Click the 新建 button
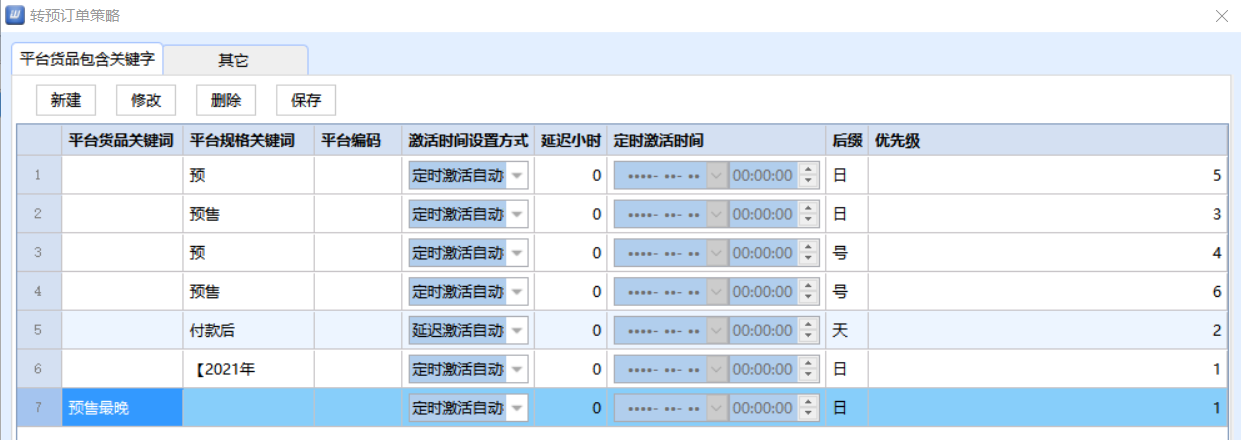This screenshot has height=440, width=1241. [x=66, y=100]
